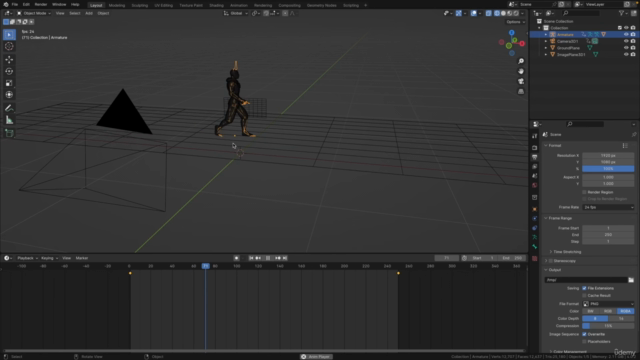The height and width of the screenshot is (360, 640).
Task: Uncheck File Extensions checkbox
Action: [x=584, y=288]
